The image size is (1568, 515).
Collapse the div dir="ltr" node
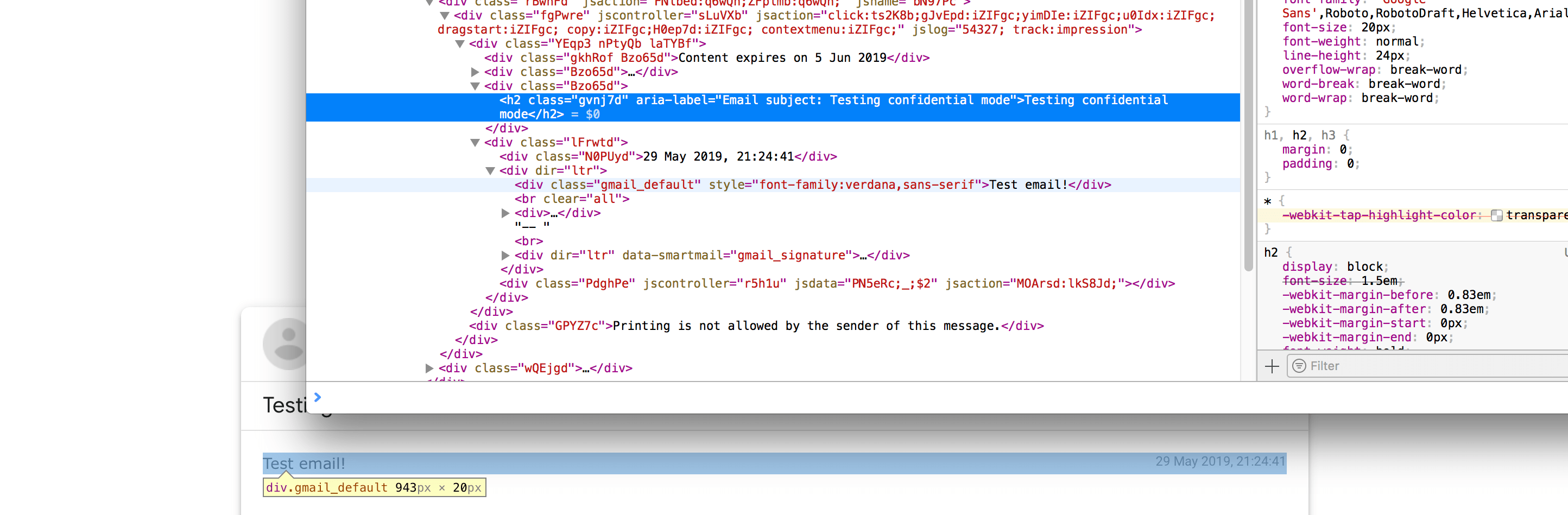[490, 171]
